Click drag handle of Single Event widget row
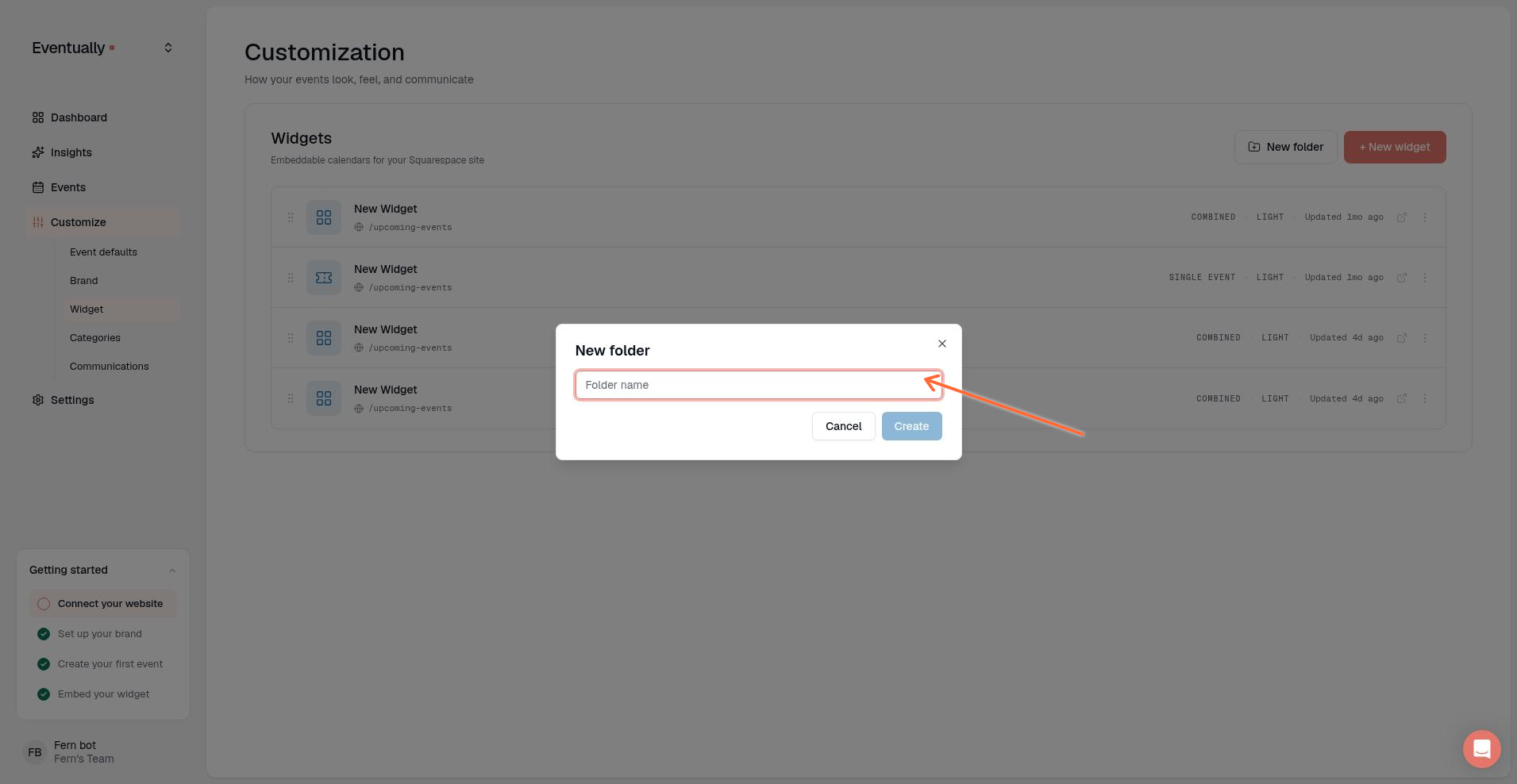The width and height of the screenshot is (1517, 784). 291,278
